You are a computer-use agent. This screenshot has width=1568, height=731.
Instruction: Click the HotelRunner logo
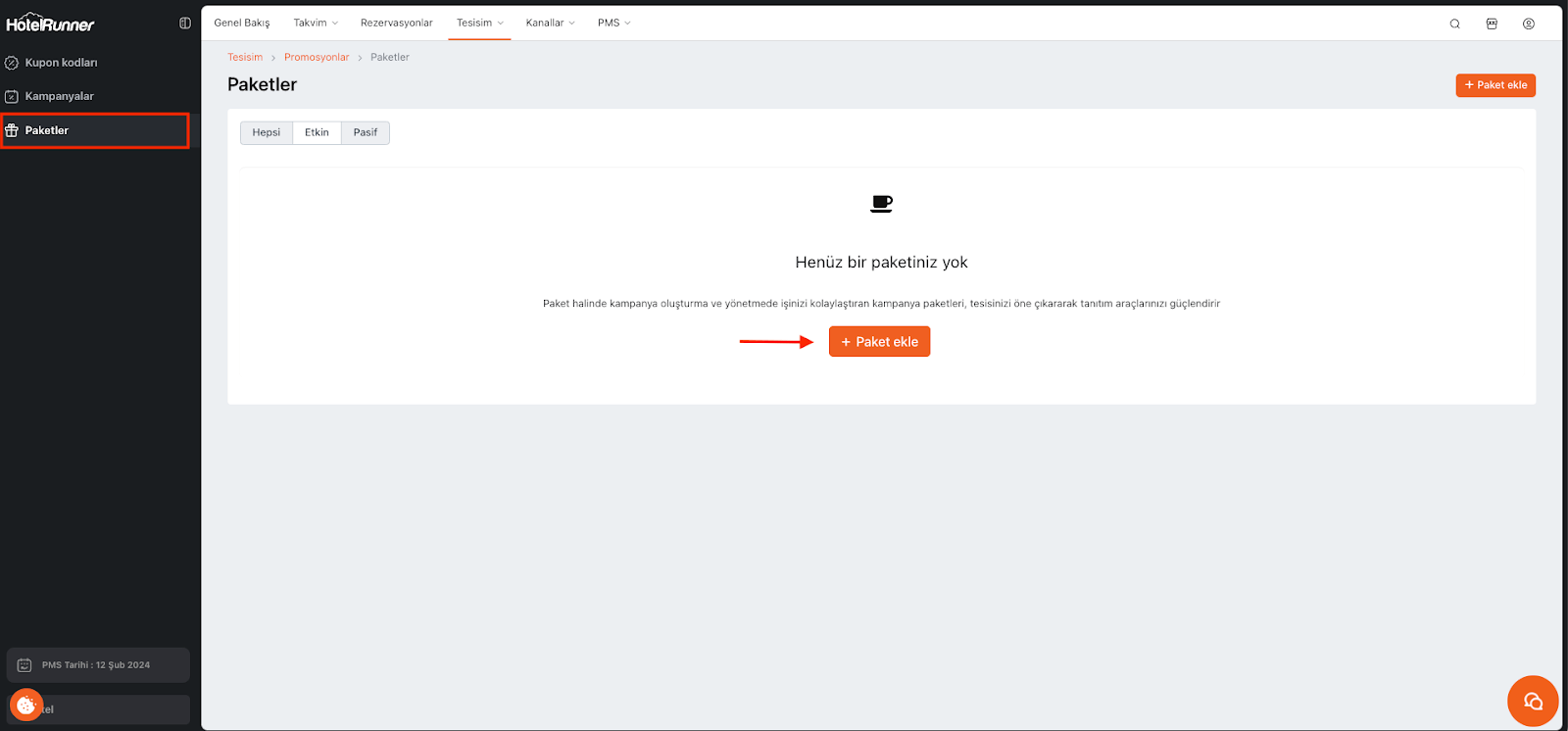click(x=50, y=23)
